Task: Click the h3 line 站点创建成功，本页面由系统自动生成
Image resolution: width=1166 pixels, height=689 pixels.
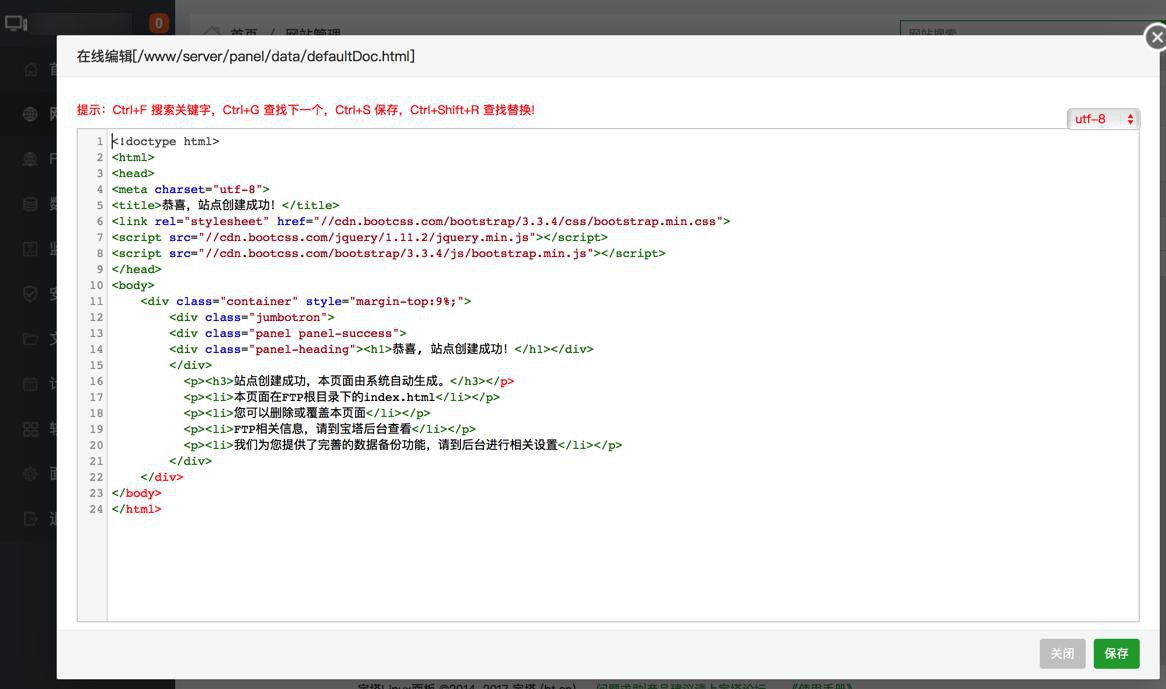Action: point(349,381)
